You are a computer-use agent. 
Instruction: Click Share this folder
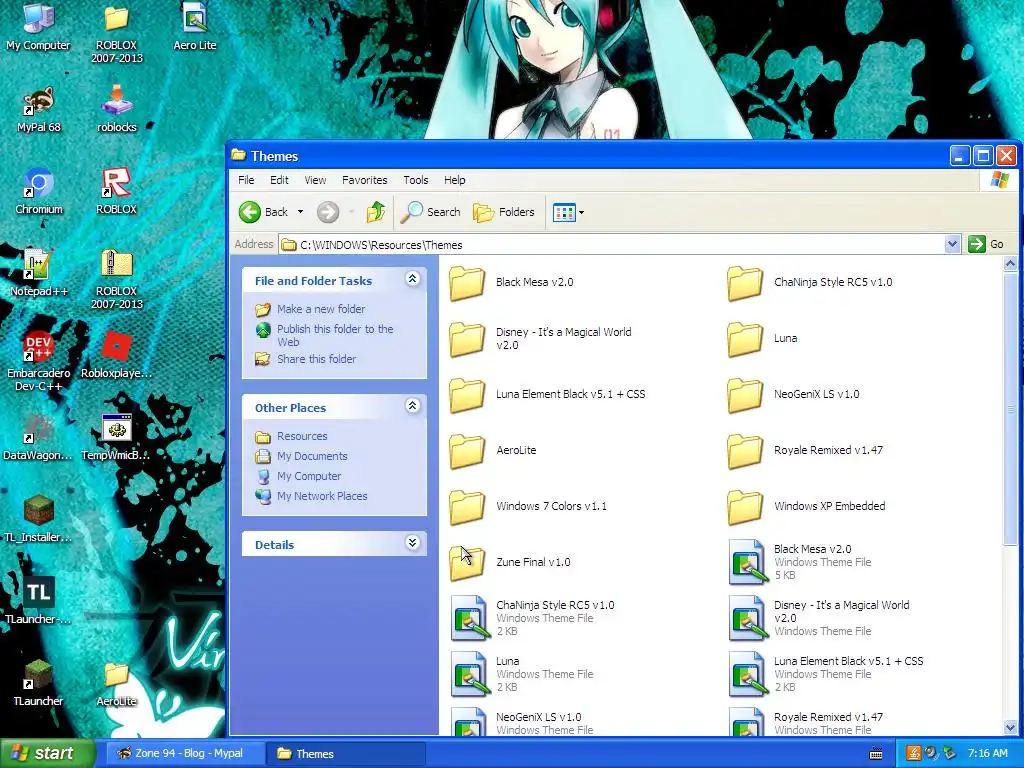click(306, 359)
